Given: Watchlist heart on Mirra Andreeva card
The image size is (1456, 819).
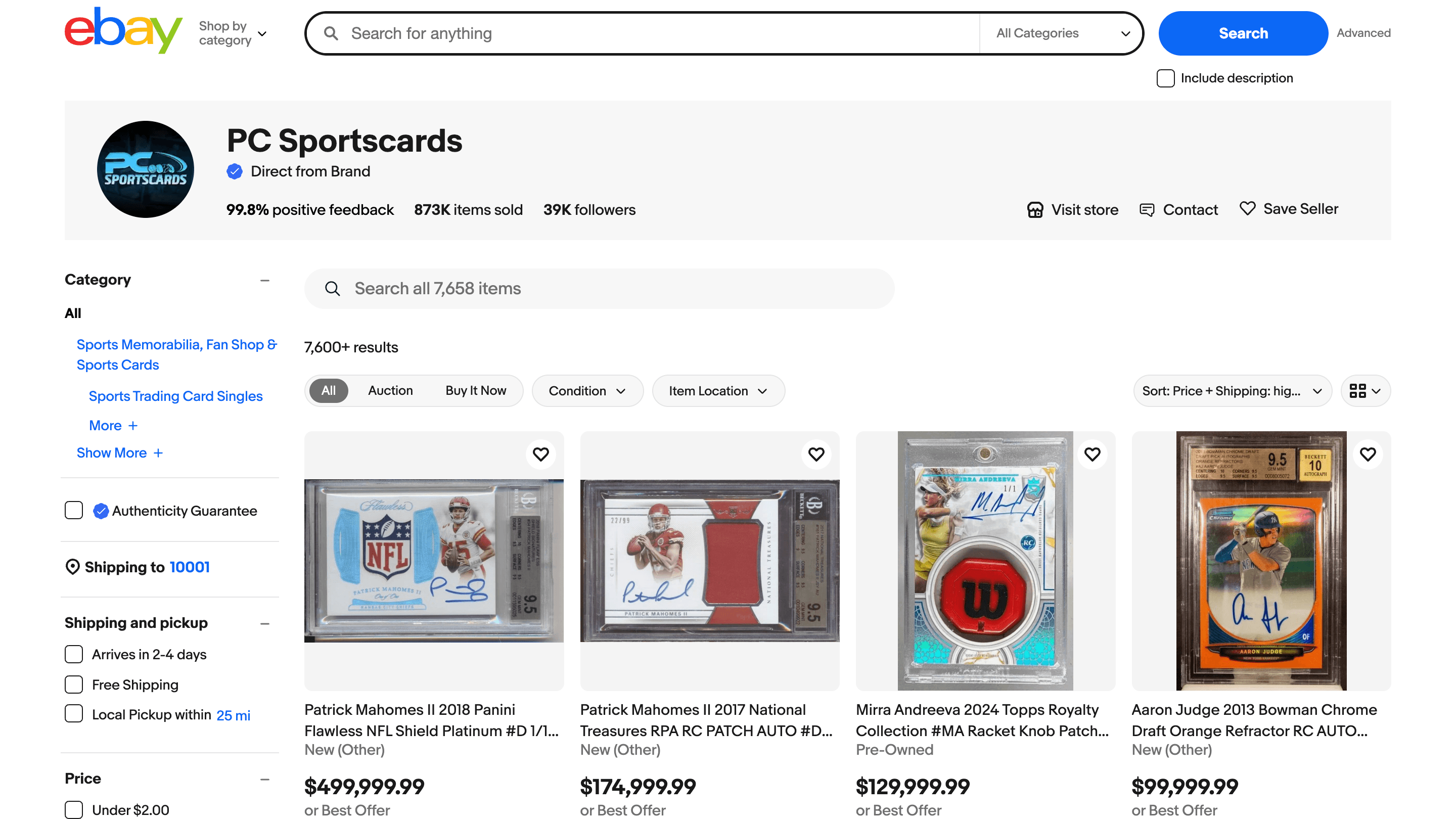Looking at the screenshot, I should (1092, 454).
